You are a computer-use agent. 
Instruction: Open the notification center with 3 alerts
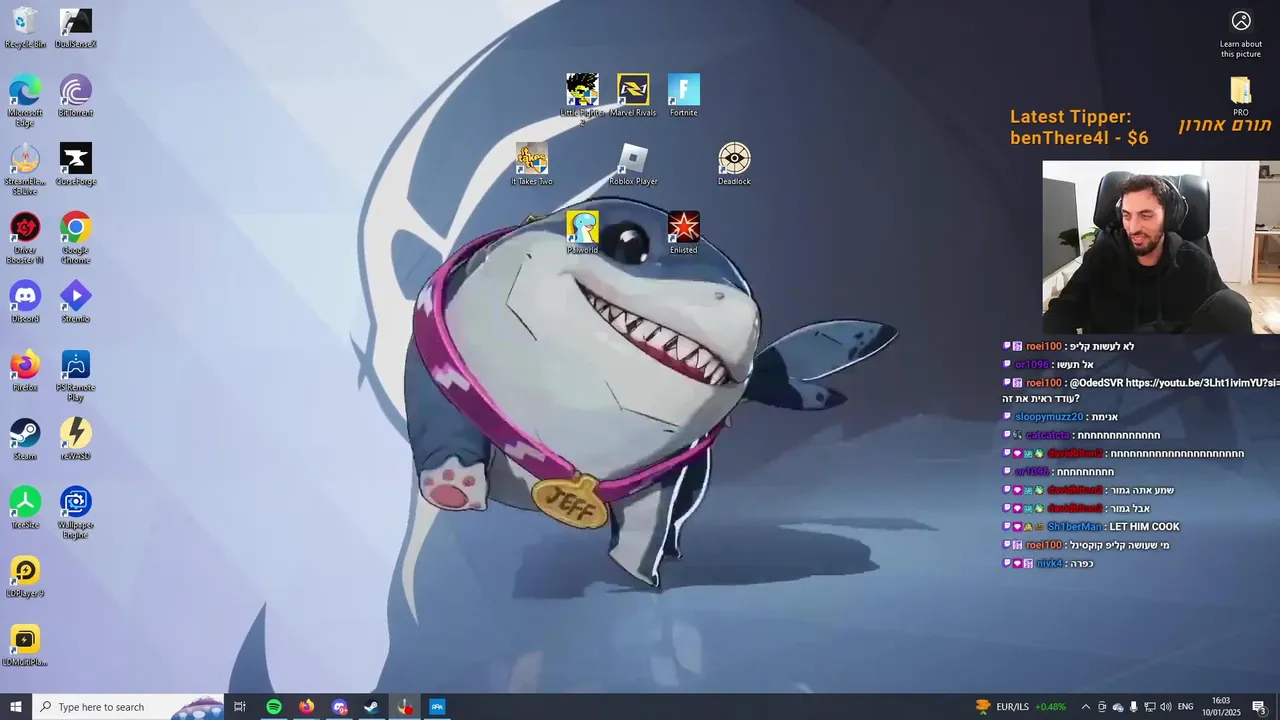click(x=1260, y=707)
